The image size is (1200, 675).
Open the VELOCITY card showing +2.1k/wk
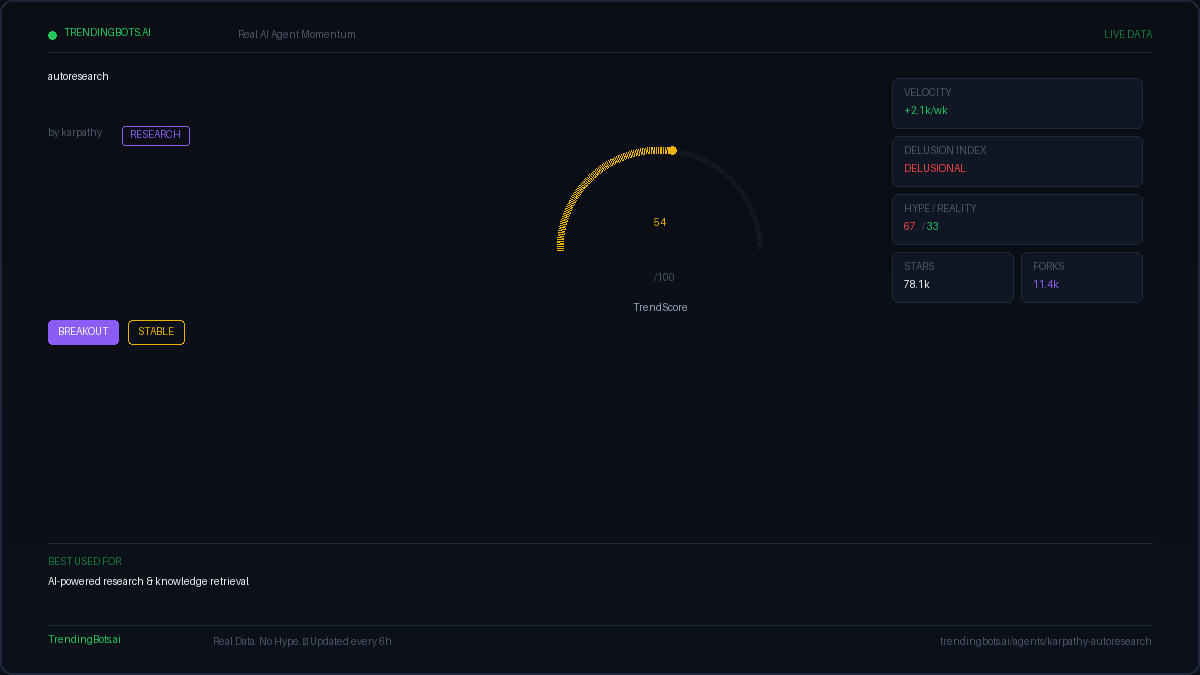pos(1017,103)
